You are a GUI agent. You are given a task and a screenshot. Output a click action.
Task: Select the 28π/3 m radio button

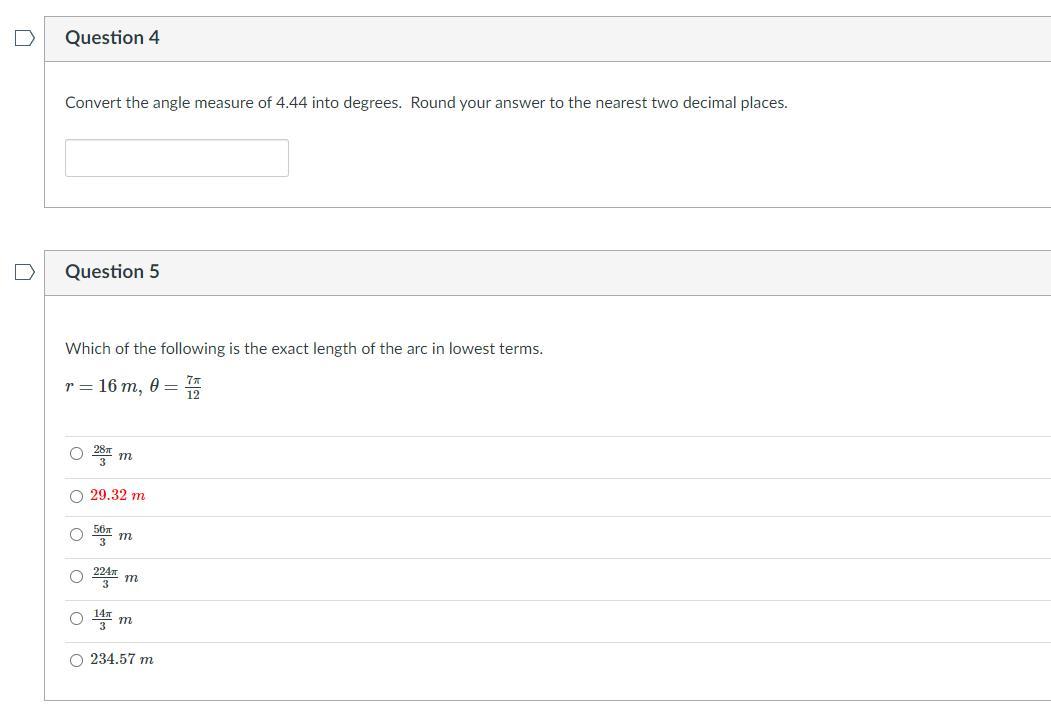pos(77,454)
